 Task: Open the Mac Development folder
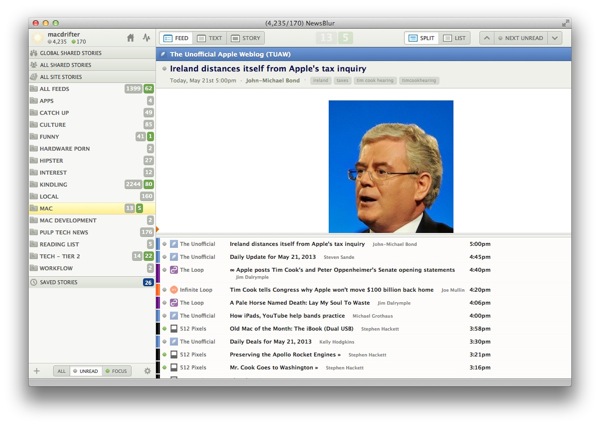92,220
